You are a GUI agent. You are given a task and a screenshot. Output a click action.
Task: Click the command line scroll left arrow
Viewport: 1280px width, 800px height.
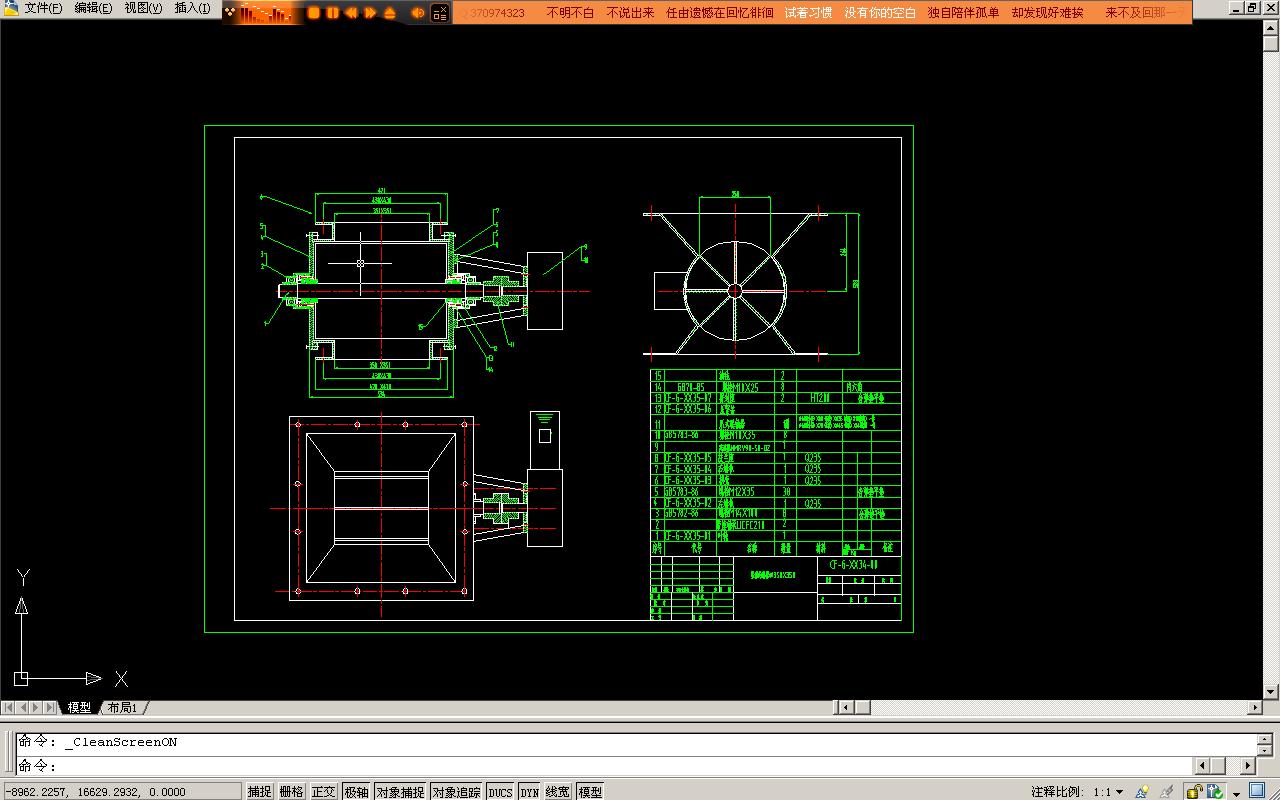(1202, 766)
